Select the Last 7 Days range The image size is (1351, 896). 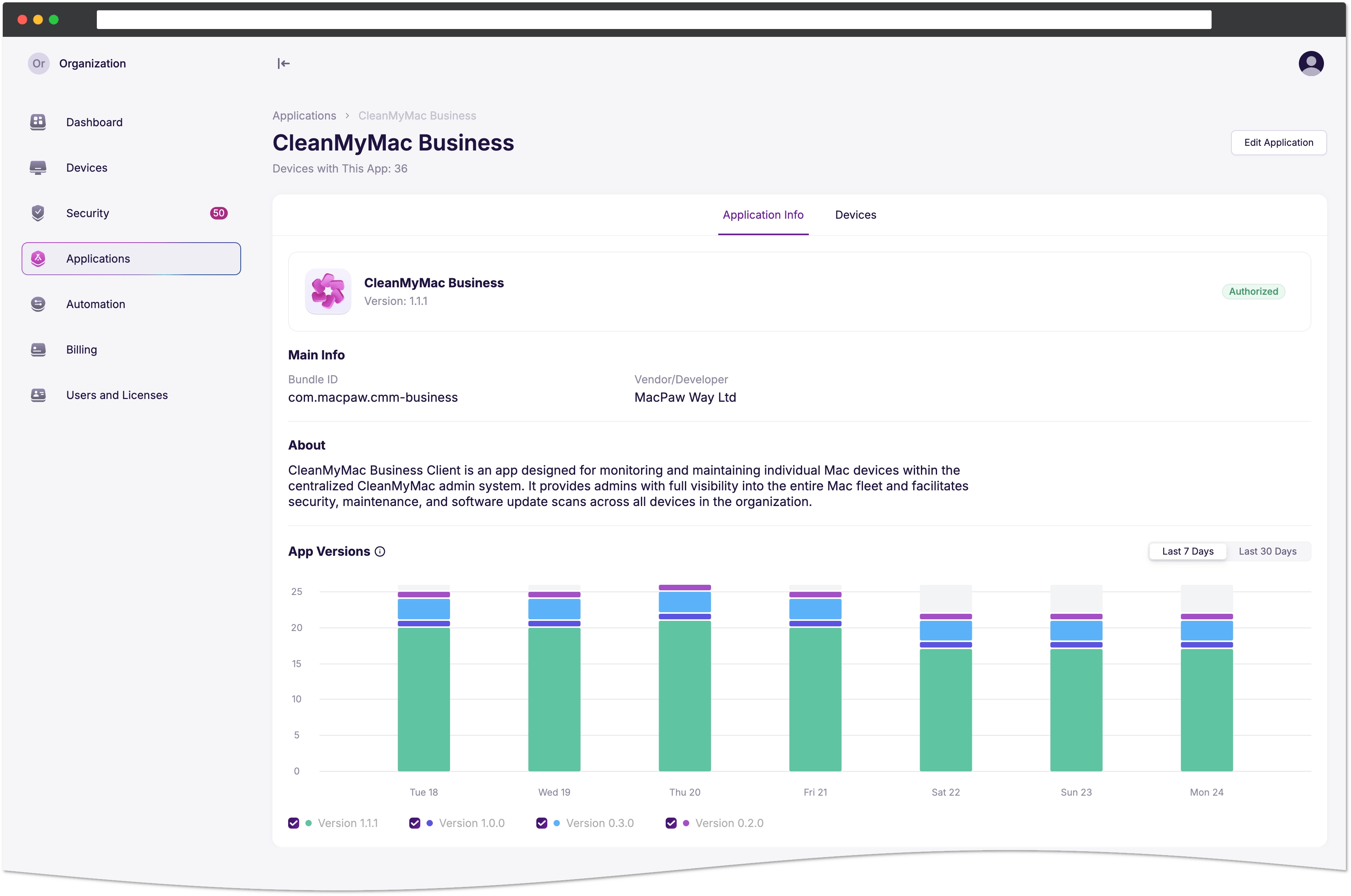pyautogui.click(x=1188, y=551)
